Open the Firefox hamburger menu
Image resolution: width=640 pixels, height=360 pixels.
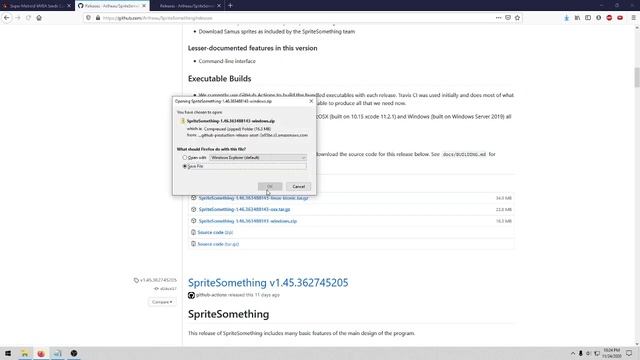(633, 18)
